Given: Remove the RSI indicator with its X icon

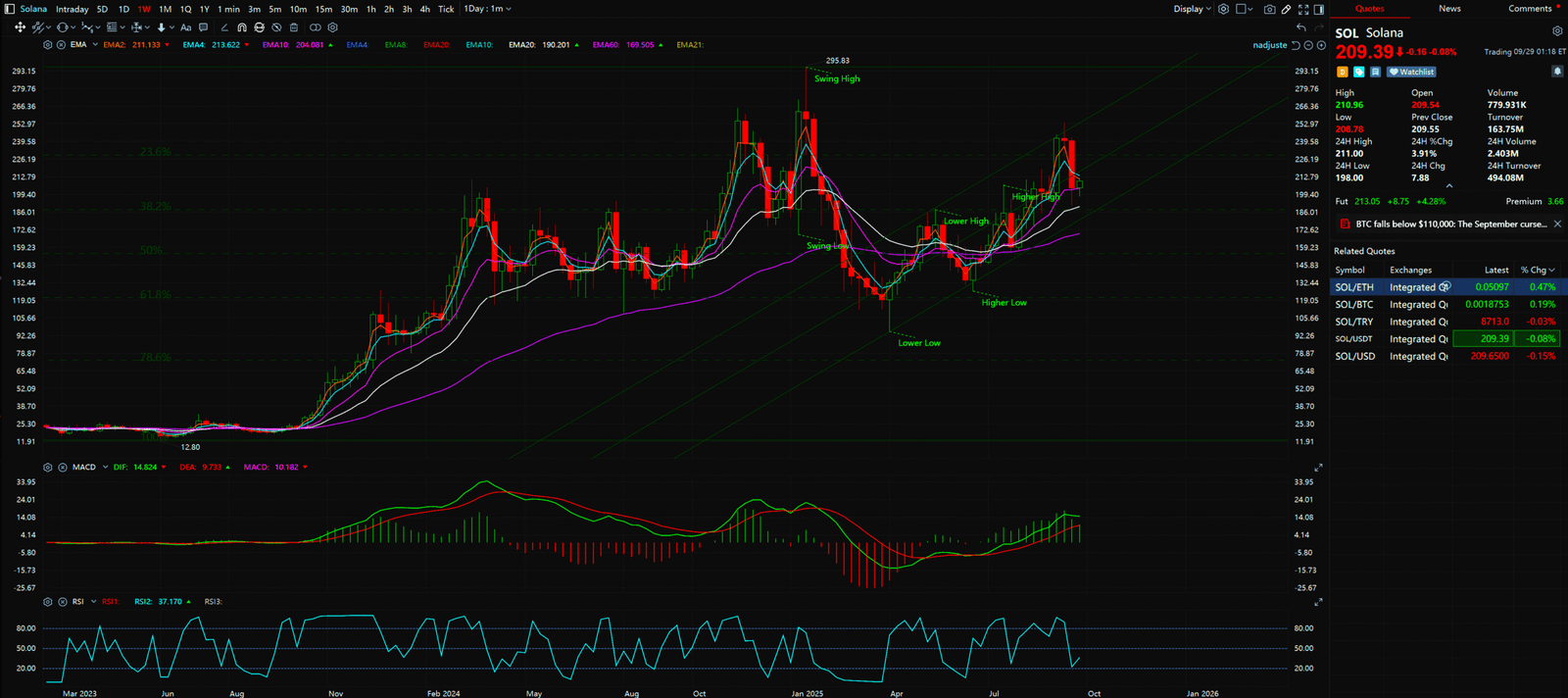Looking at the screenshot, I should 63,602.
